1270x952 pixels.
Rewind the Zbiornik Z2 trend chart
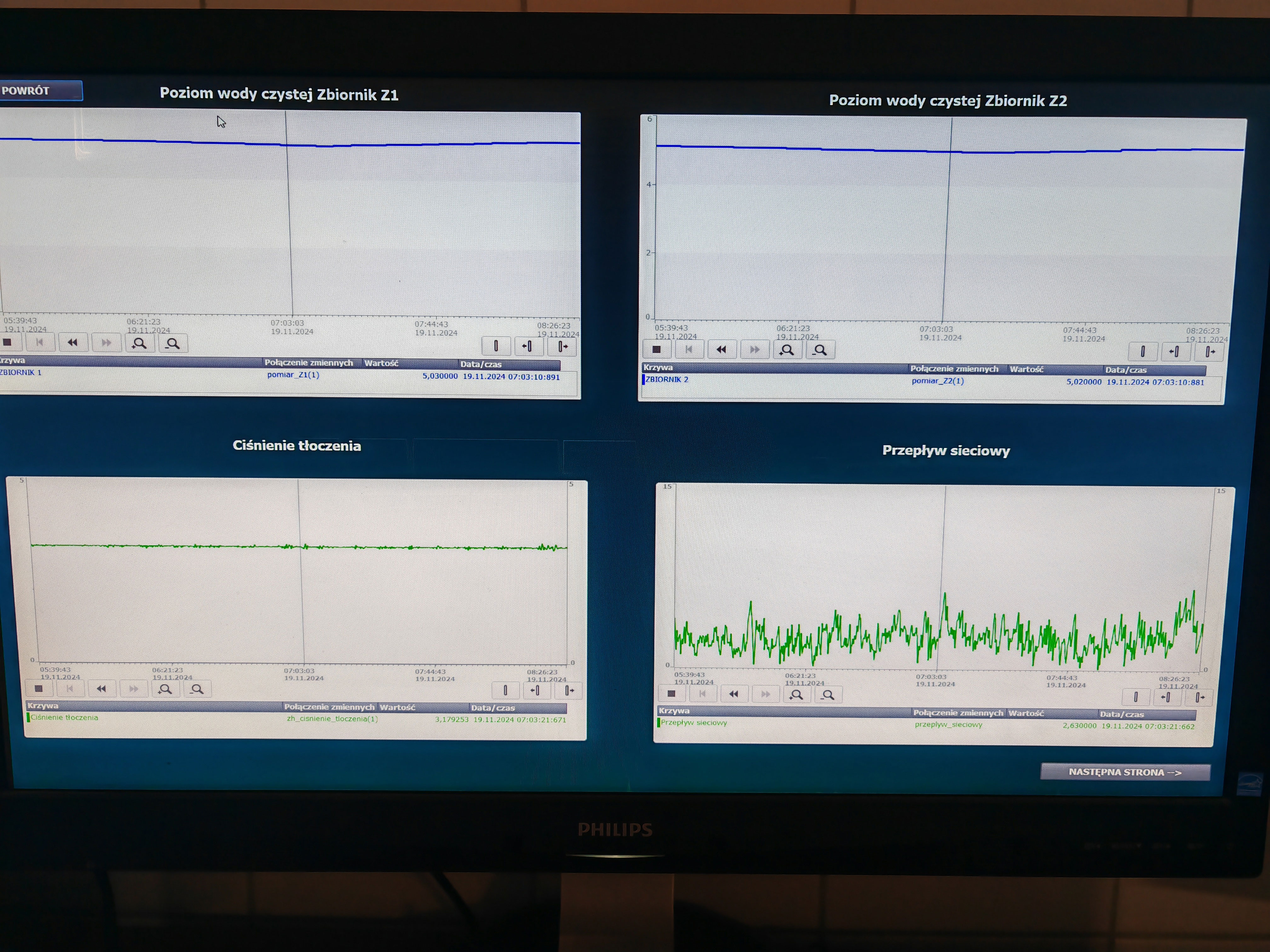(722, 349)
